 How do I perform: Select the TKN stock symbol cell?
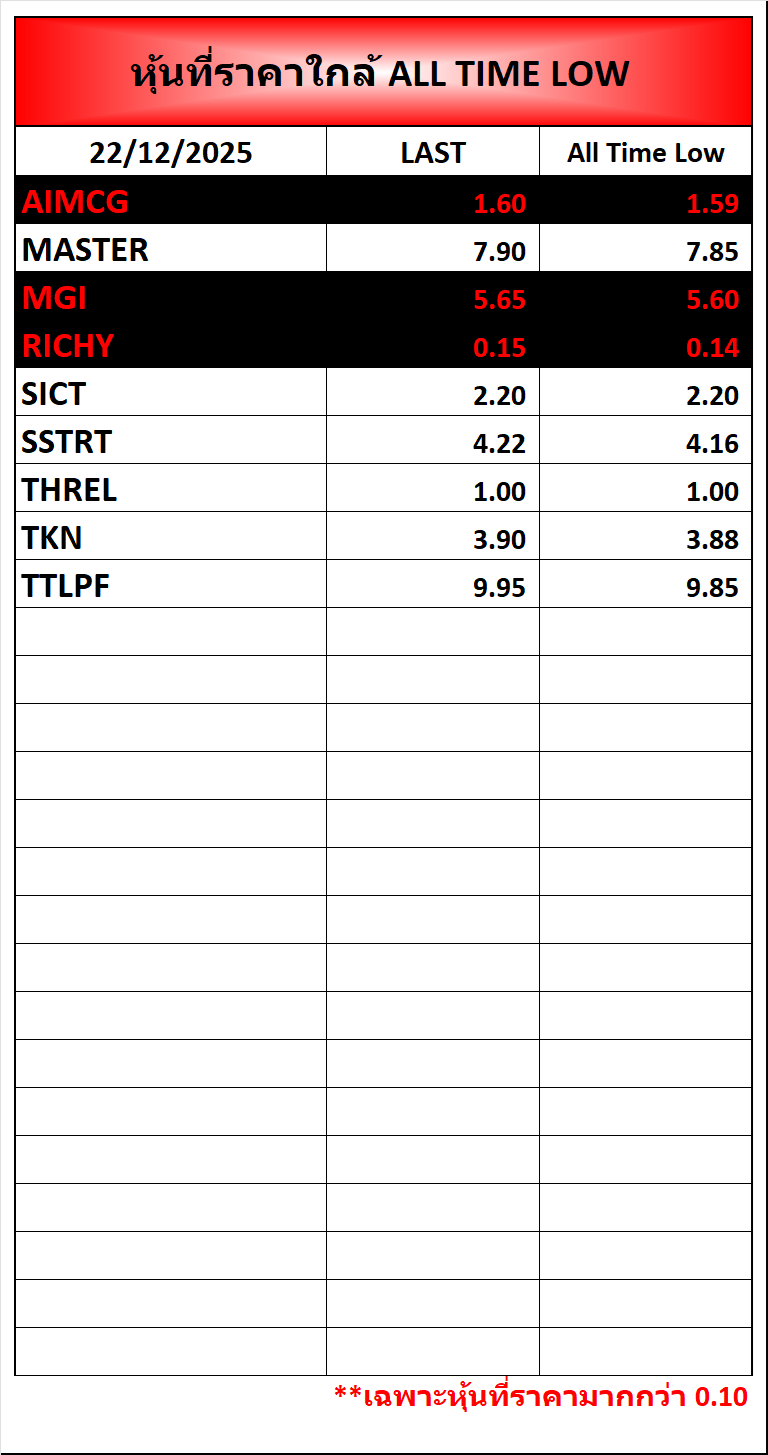pyautogui.click(x=52, y=538)
